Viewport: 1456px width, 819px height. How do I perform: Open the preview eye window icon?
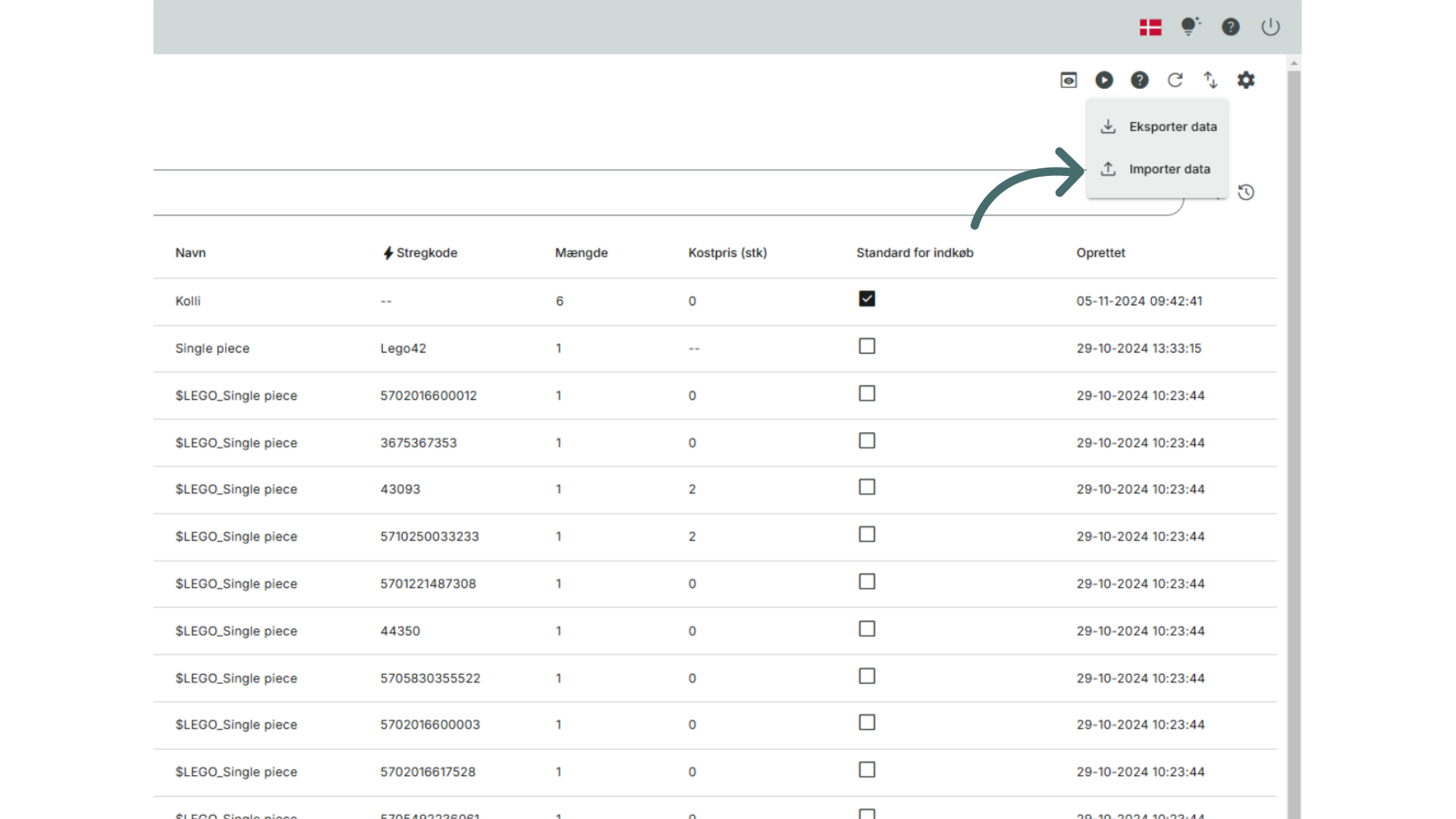click(1068, 80)
